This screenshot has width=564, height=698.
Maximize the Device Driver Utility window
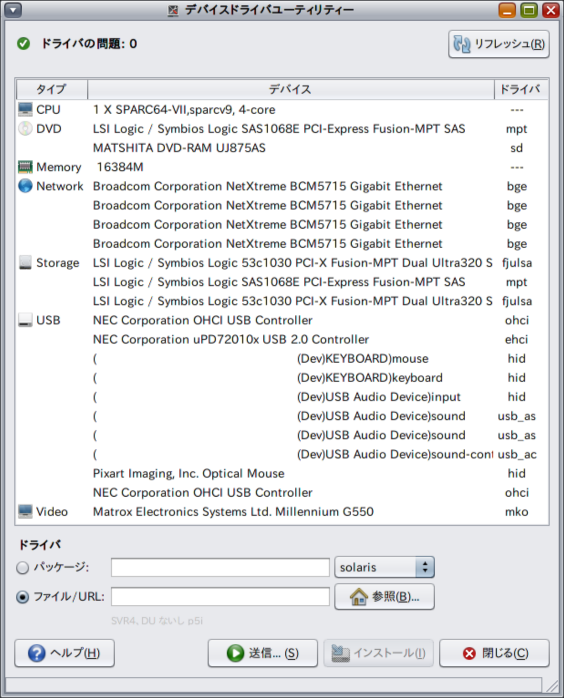[529, 10]
